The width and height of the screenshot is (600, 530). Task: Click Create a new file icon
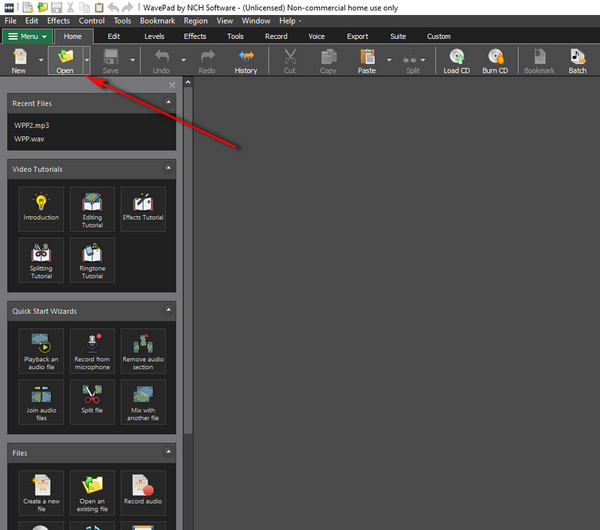[41, 493]
